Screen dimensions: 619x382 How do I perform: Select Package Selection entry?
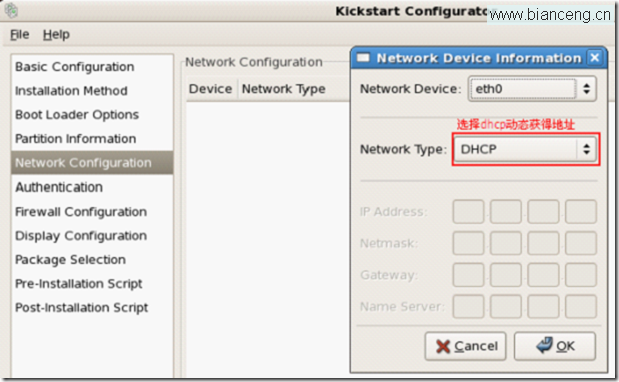70,260
